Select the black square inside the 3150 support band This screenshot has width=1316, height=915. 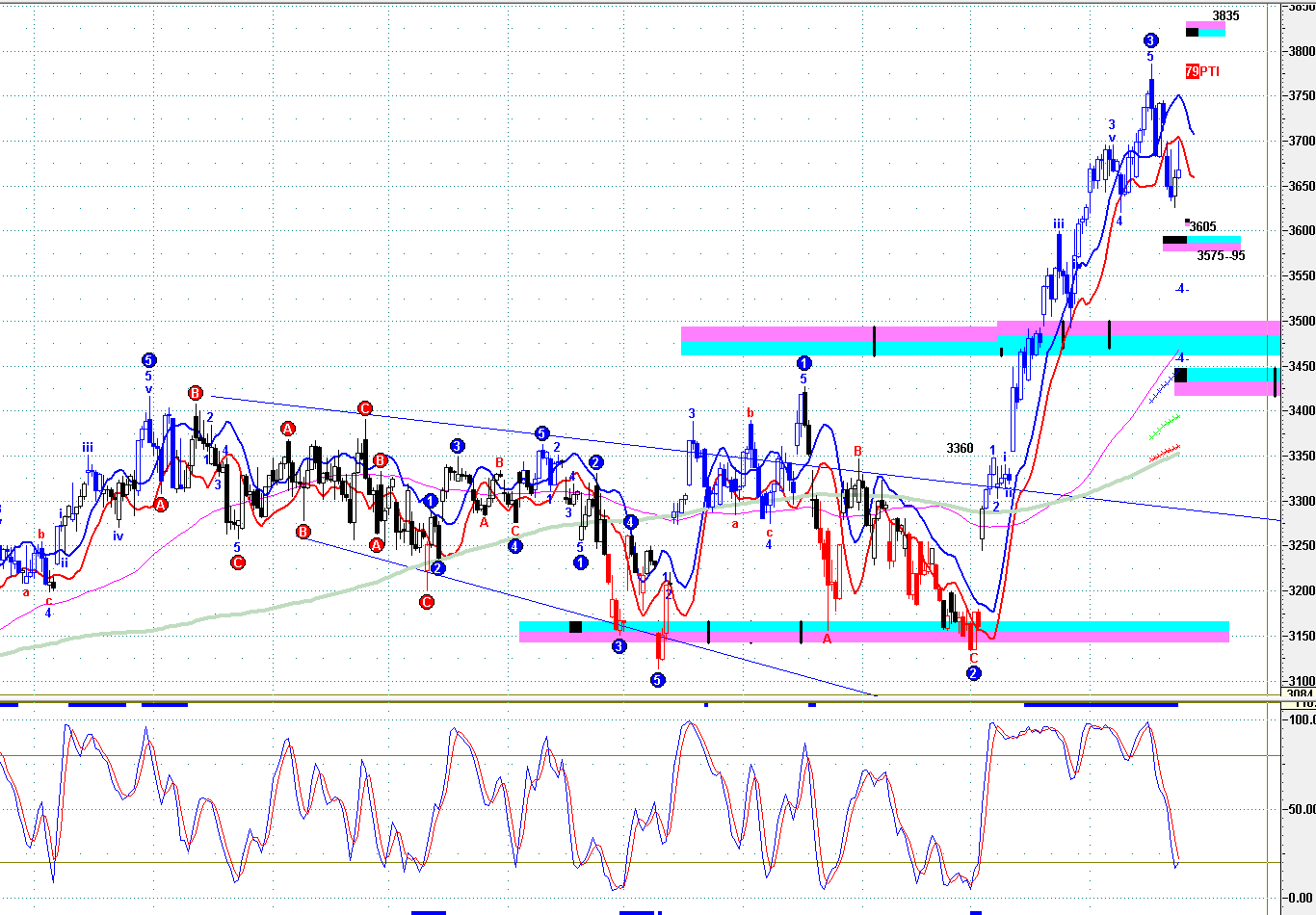coord(576,627)
